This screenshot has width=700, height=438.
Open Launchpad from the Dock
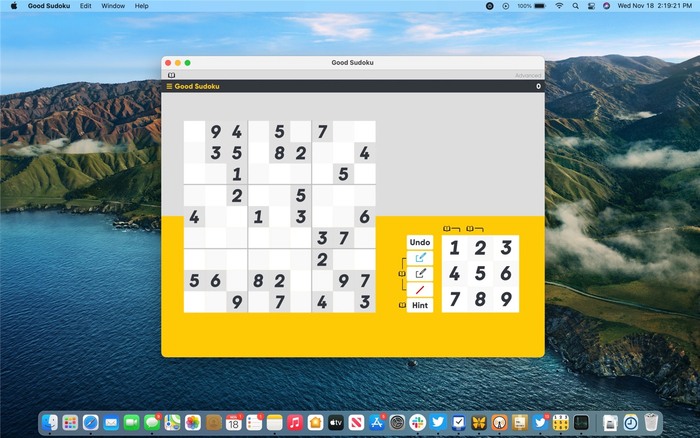(x=70, y=422)
